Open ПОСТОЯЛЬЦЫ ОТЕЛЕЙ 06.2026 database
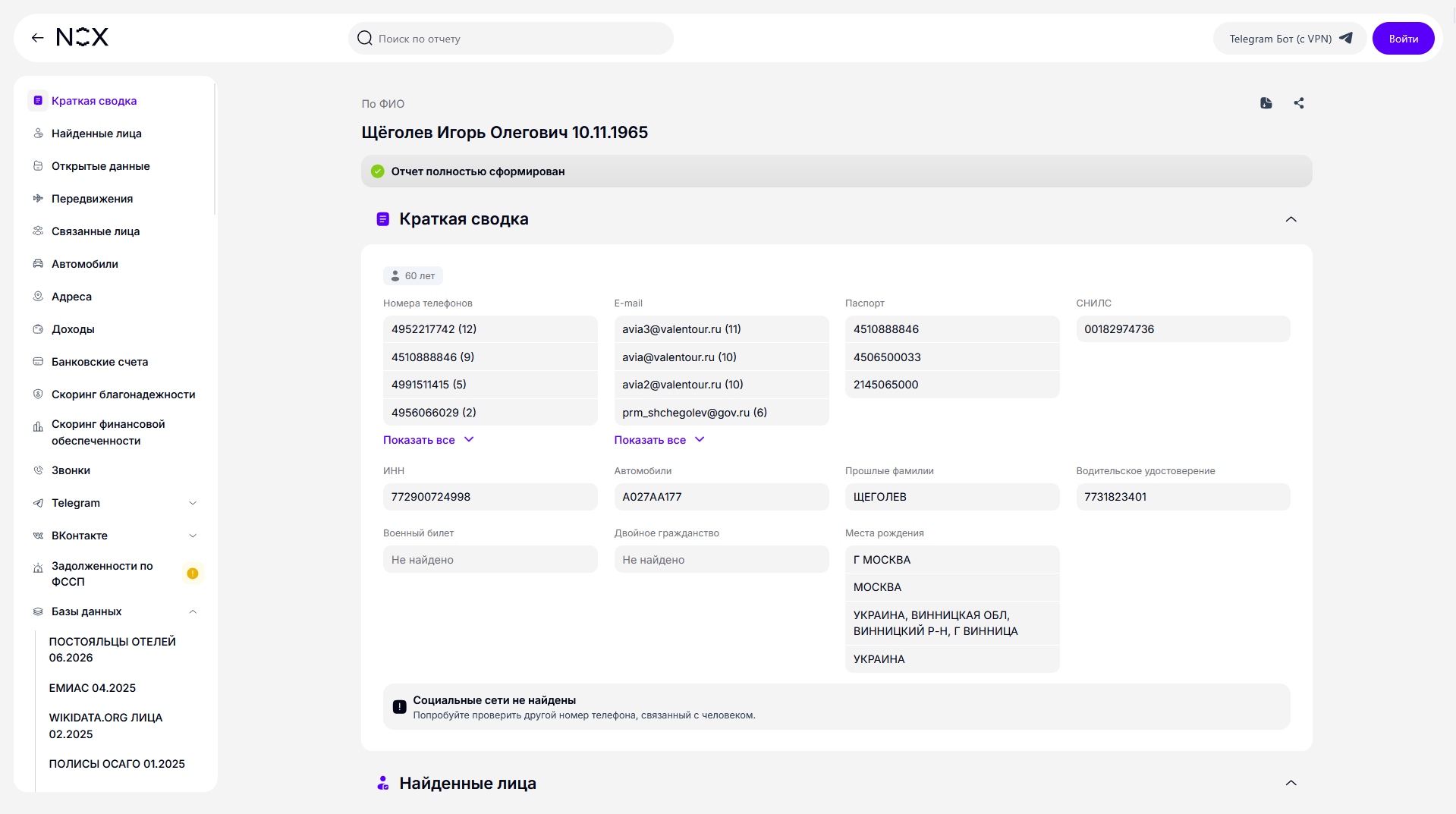The width and height of the screenshot is (1456, 814). tap(112, 649)
